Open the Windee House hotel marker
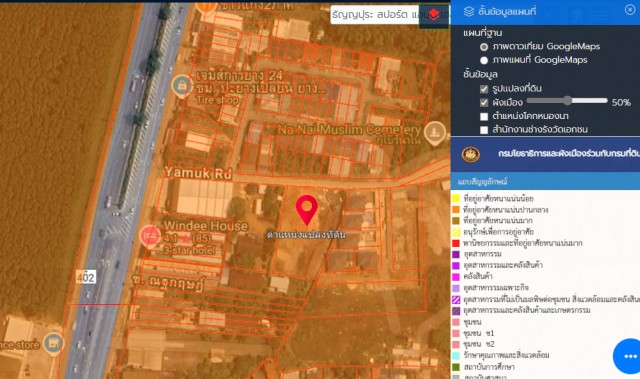The height and width of the screenshot is (379, 640). pos(149,236)
